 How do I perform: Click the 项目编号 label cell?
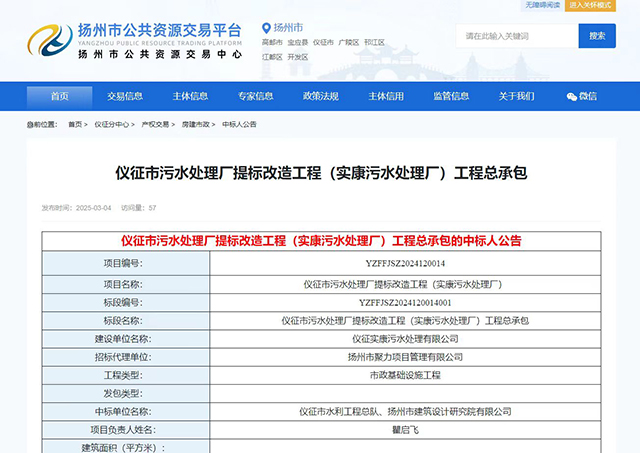[x=126, y=264]
